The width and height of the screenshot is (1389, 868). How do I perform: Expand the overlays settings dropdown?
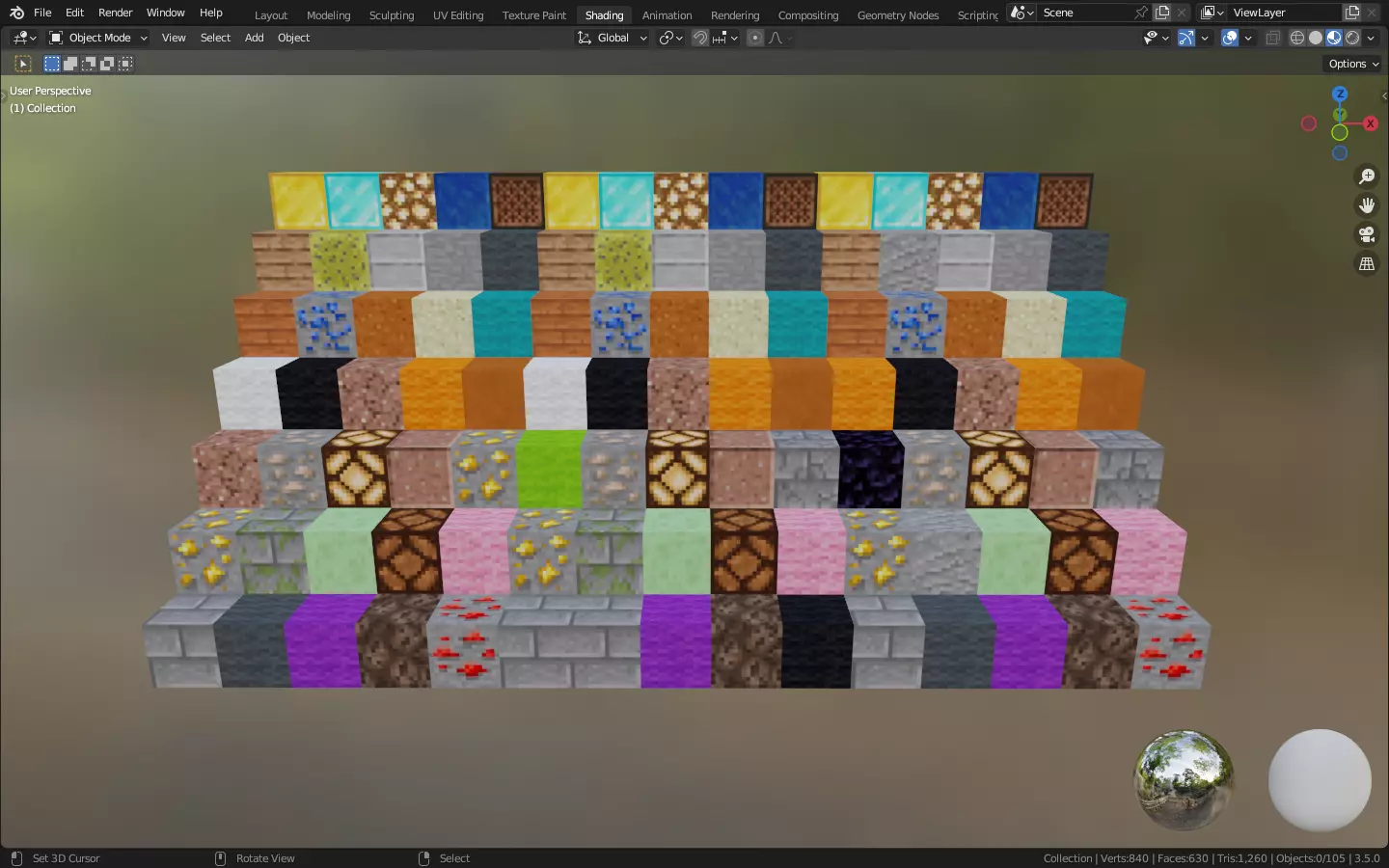(x=1248, y=38)
